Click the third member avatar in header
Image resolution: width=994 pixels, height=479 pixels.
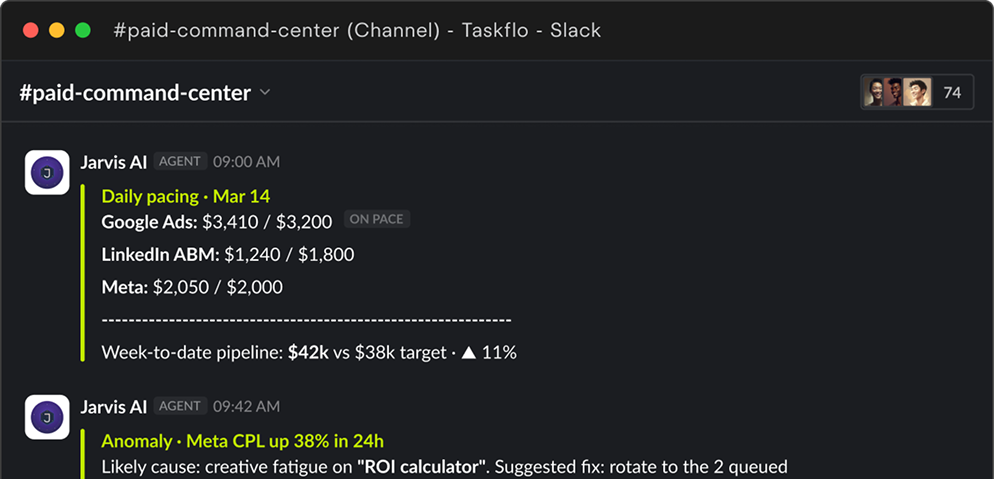917,93
